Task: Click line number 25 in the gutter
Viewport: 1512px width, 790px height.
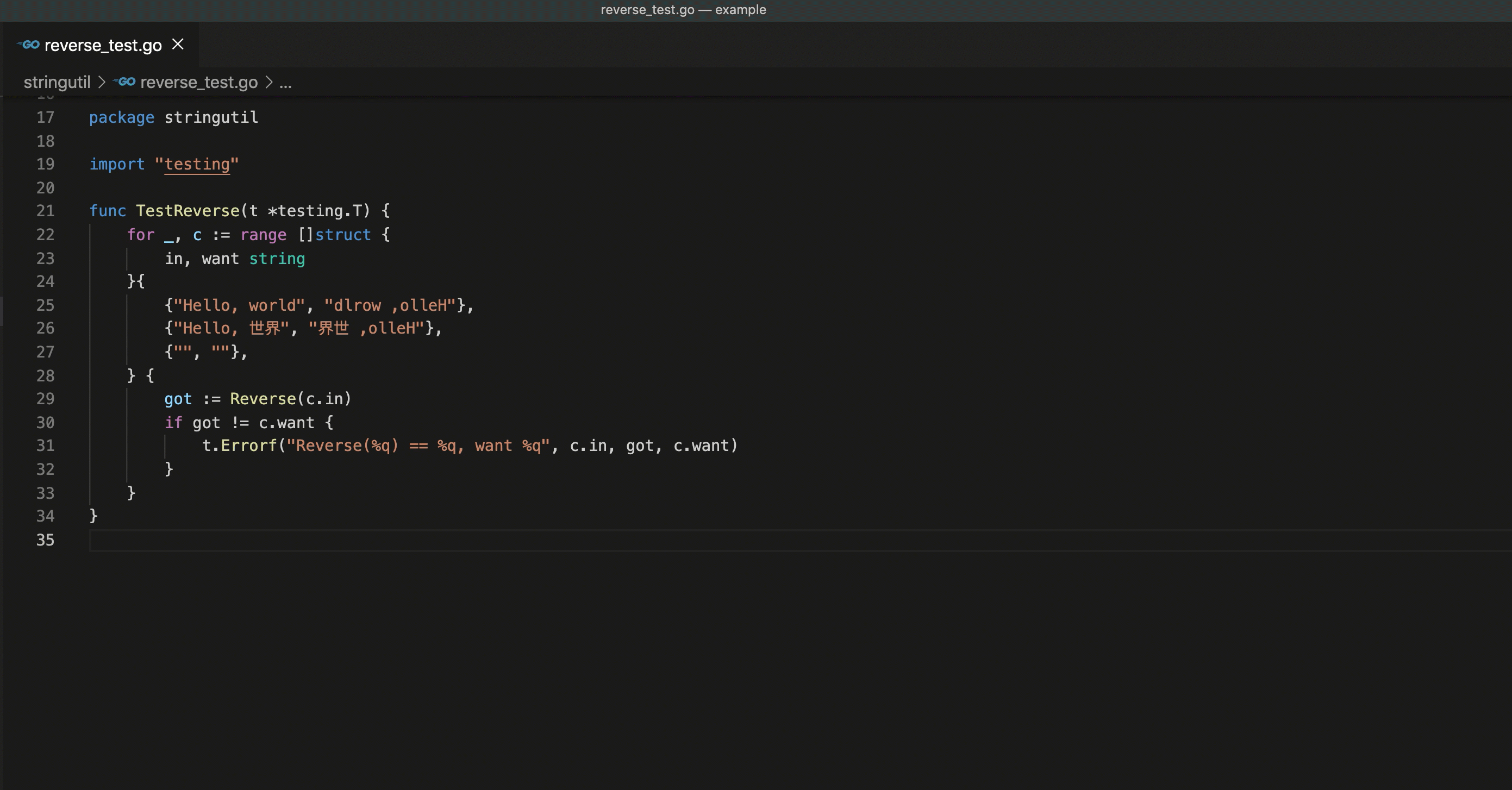Action: pos(45,305)
